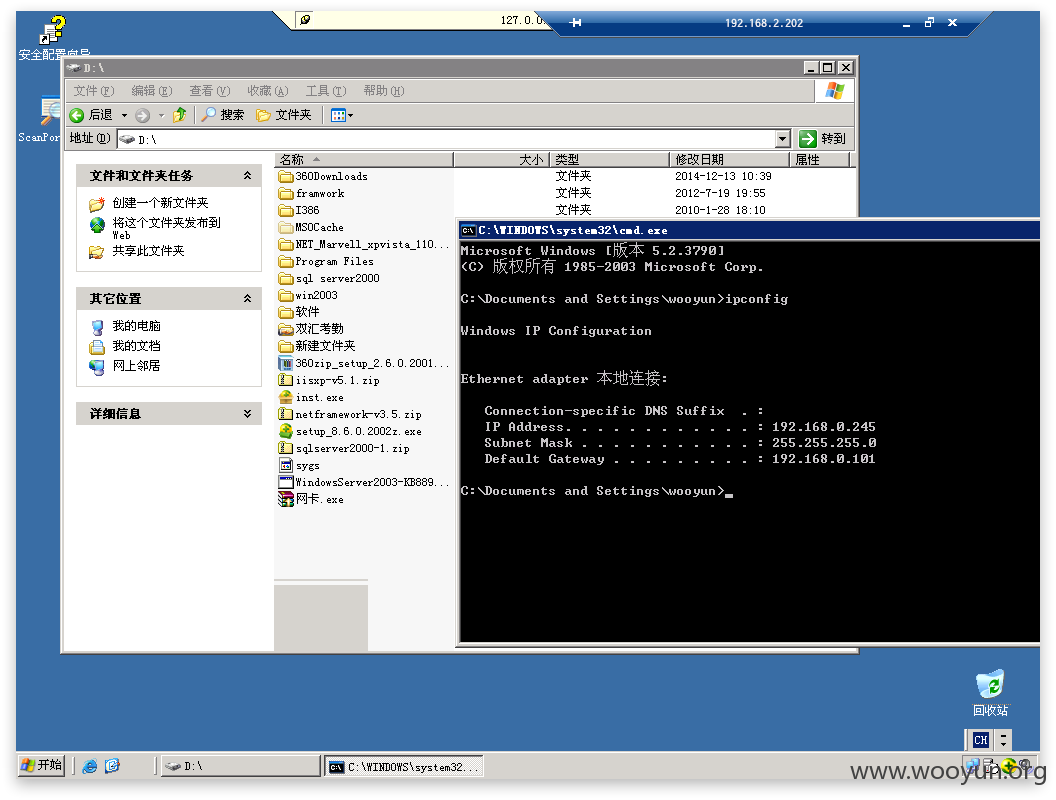Select the sqlserver2000-1.zip archive icon
Screen dimensions: 1056x800
(x=286, y=448)
